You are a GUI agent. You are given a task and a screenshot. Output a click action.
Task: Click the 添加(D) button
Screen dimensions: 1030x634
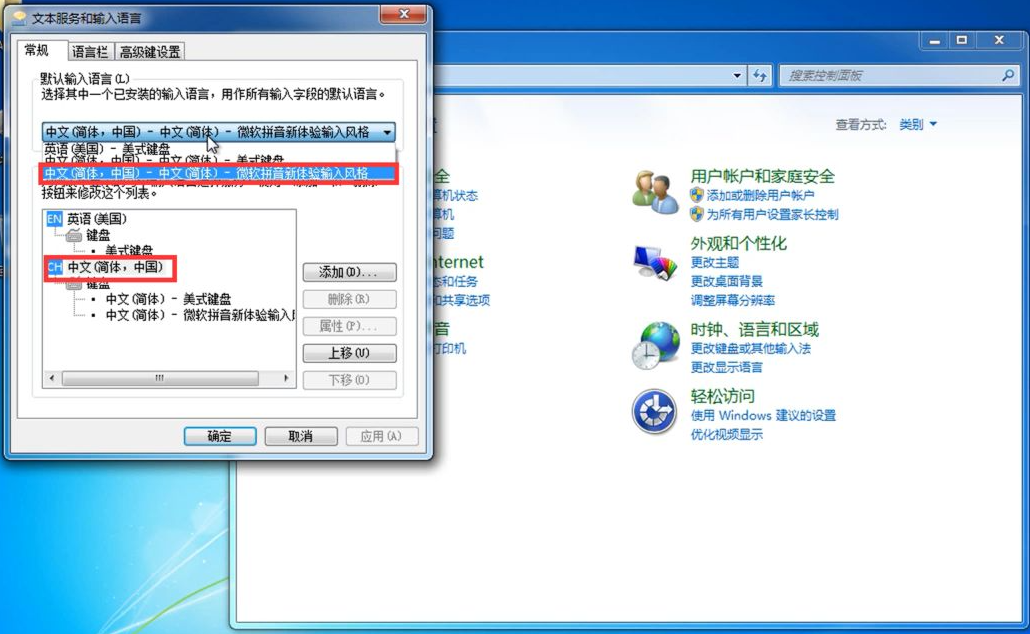[x=348, y=272]
